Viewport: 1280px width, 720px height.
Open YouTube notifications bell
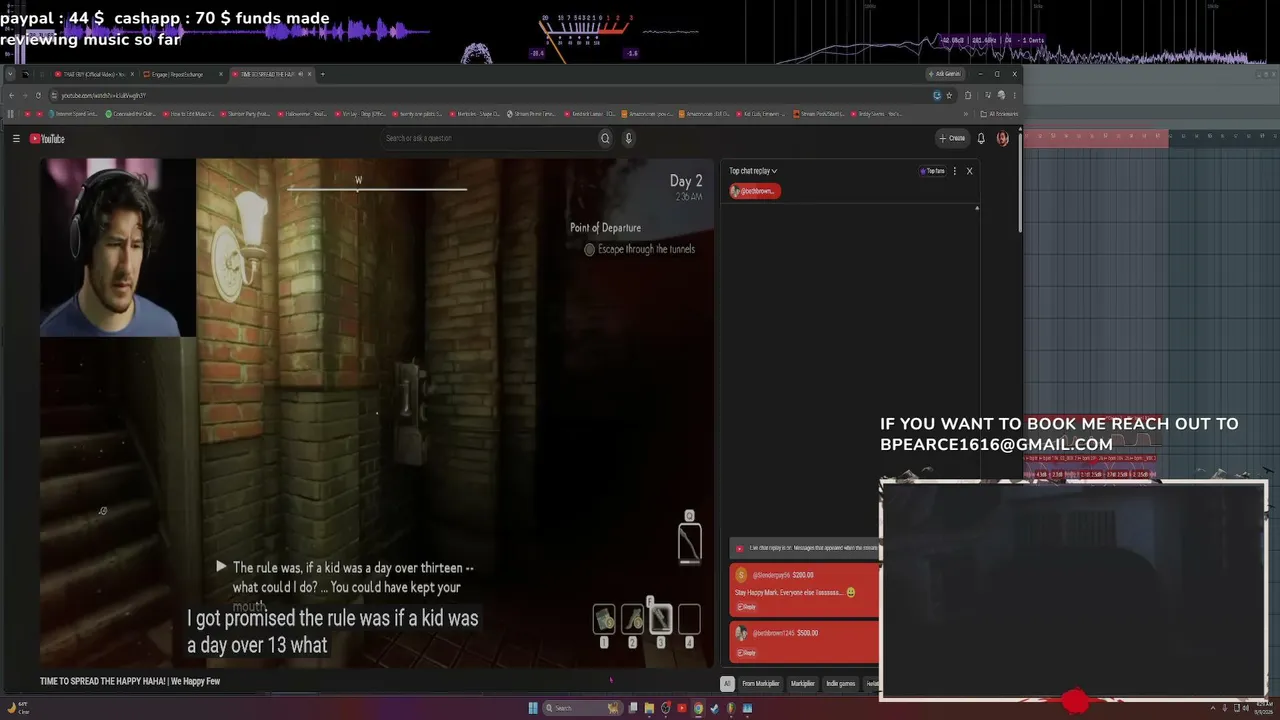(981, 138)
